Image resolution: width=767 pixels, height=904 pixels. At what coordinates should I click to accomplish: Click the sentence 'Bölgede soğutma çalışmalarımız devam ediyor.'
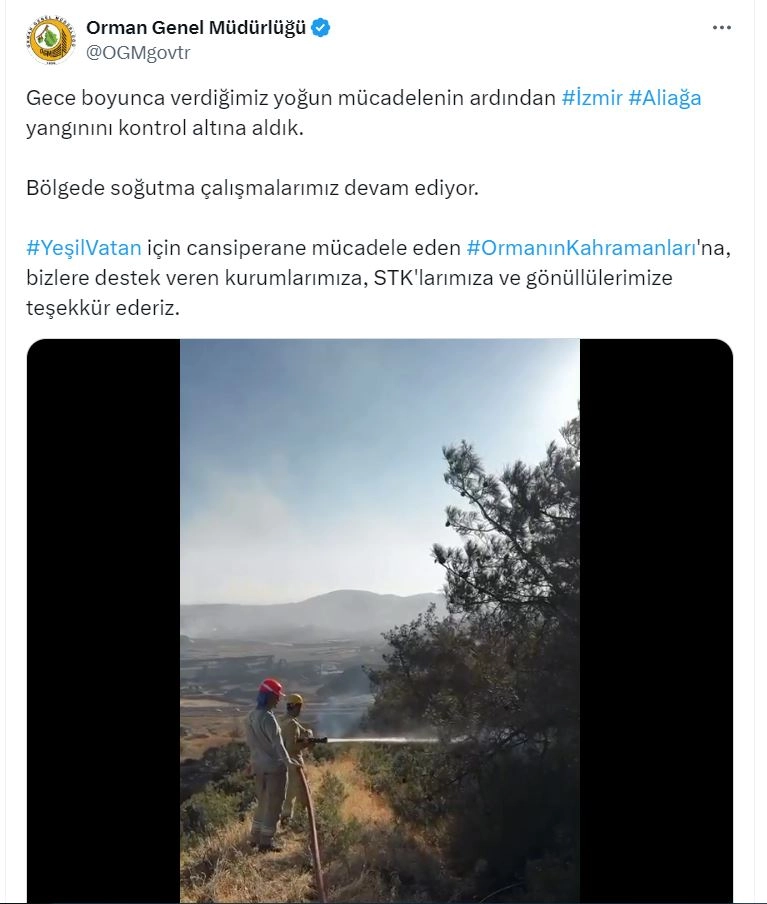(253, 188)
